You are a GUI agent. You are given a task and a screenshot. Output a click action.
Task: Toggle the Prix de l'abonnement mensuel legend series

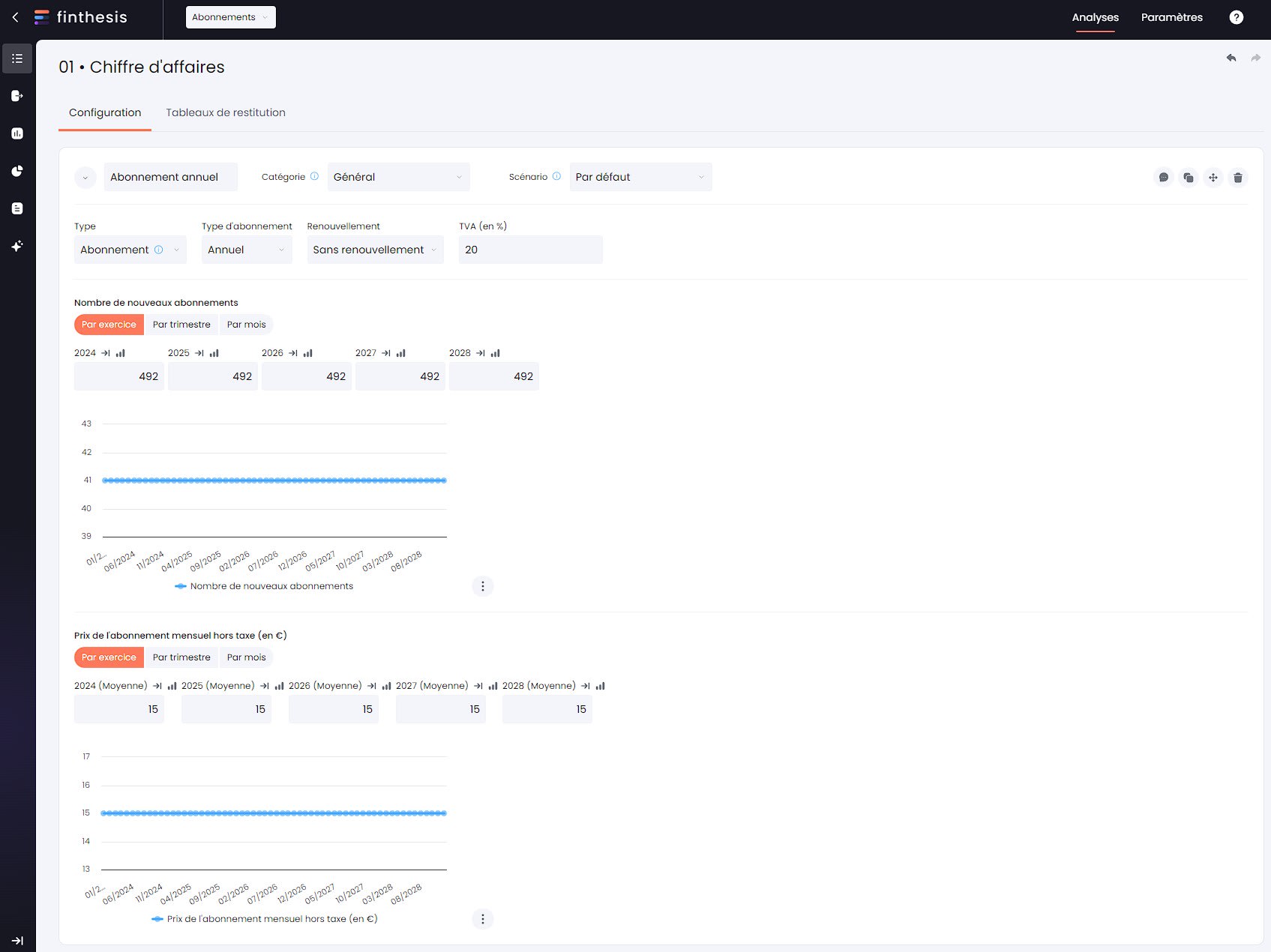264,919
